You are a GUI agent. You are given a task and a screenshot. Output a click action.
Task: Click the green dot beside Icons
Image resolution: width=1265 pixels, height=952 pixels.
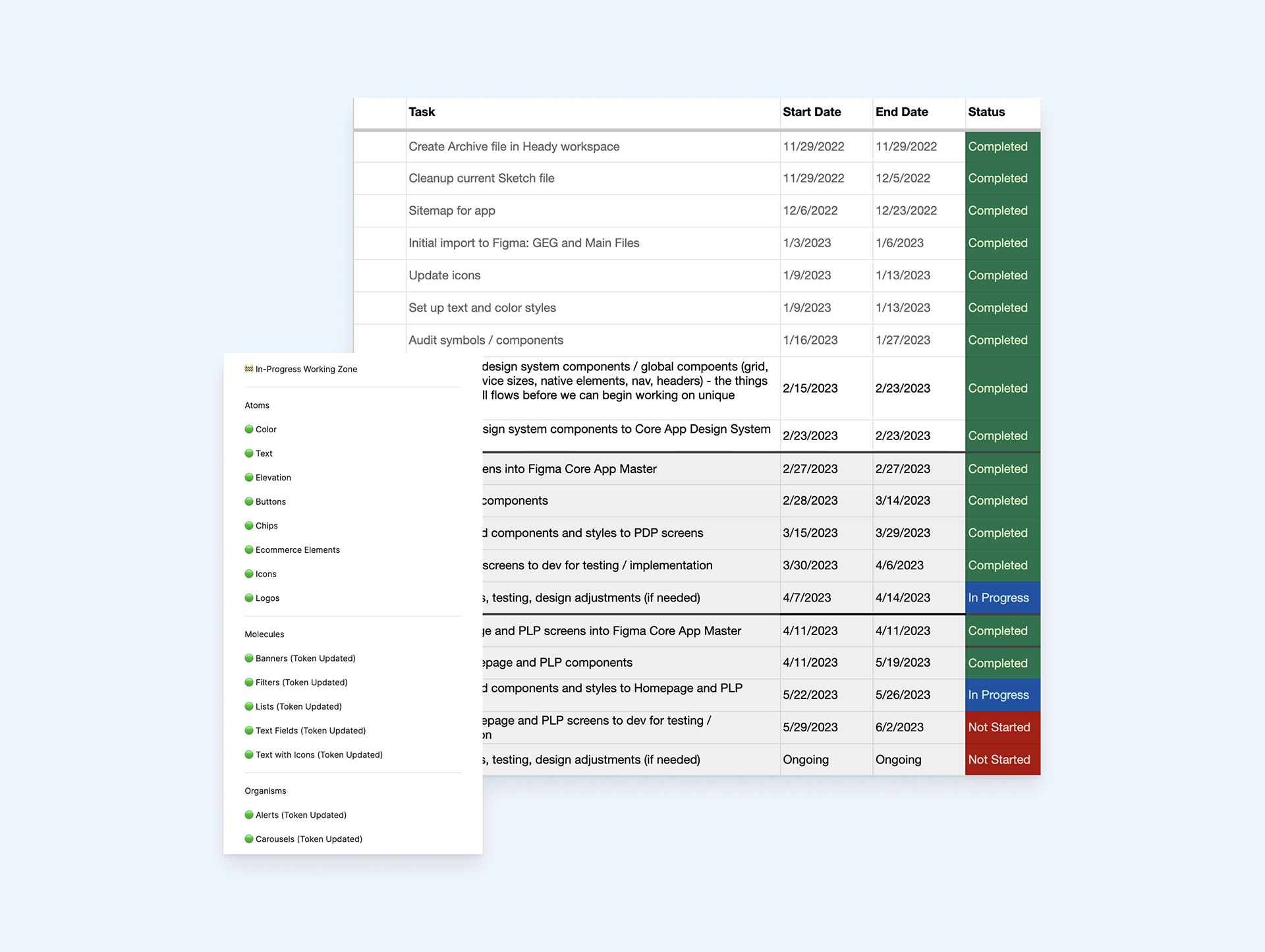click(249, 574)
